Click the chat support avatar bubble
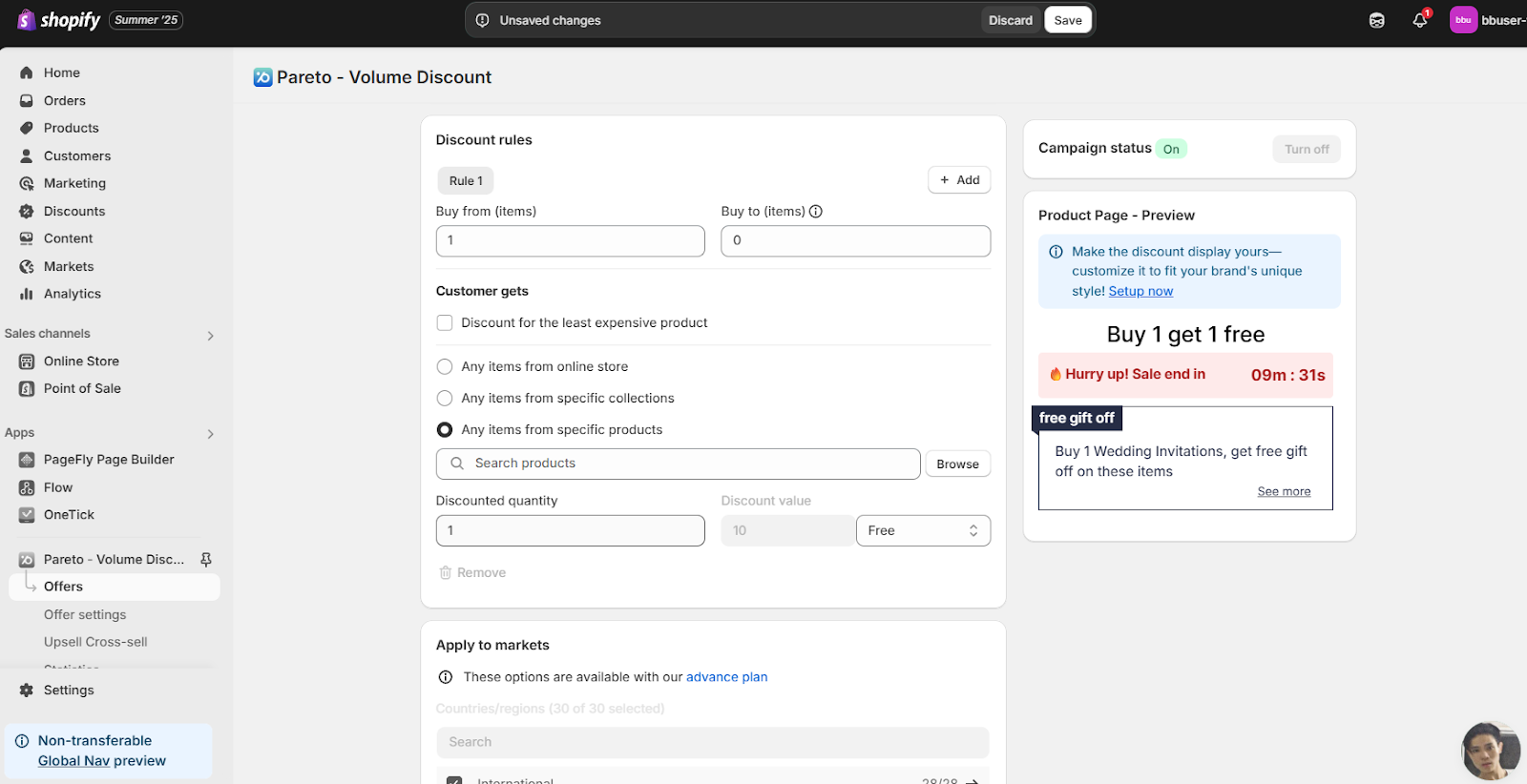This screenshot has height=784, width=1527. (x=1491, y=751)
